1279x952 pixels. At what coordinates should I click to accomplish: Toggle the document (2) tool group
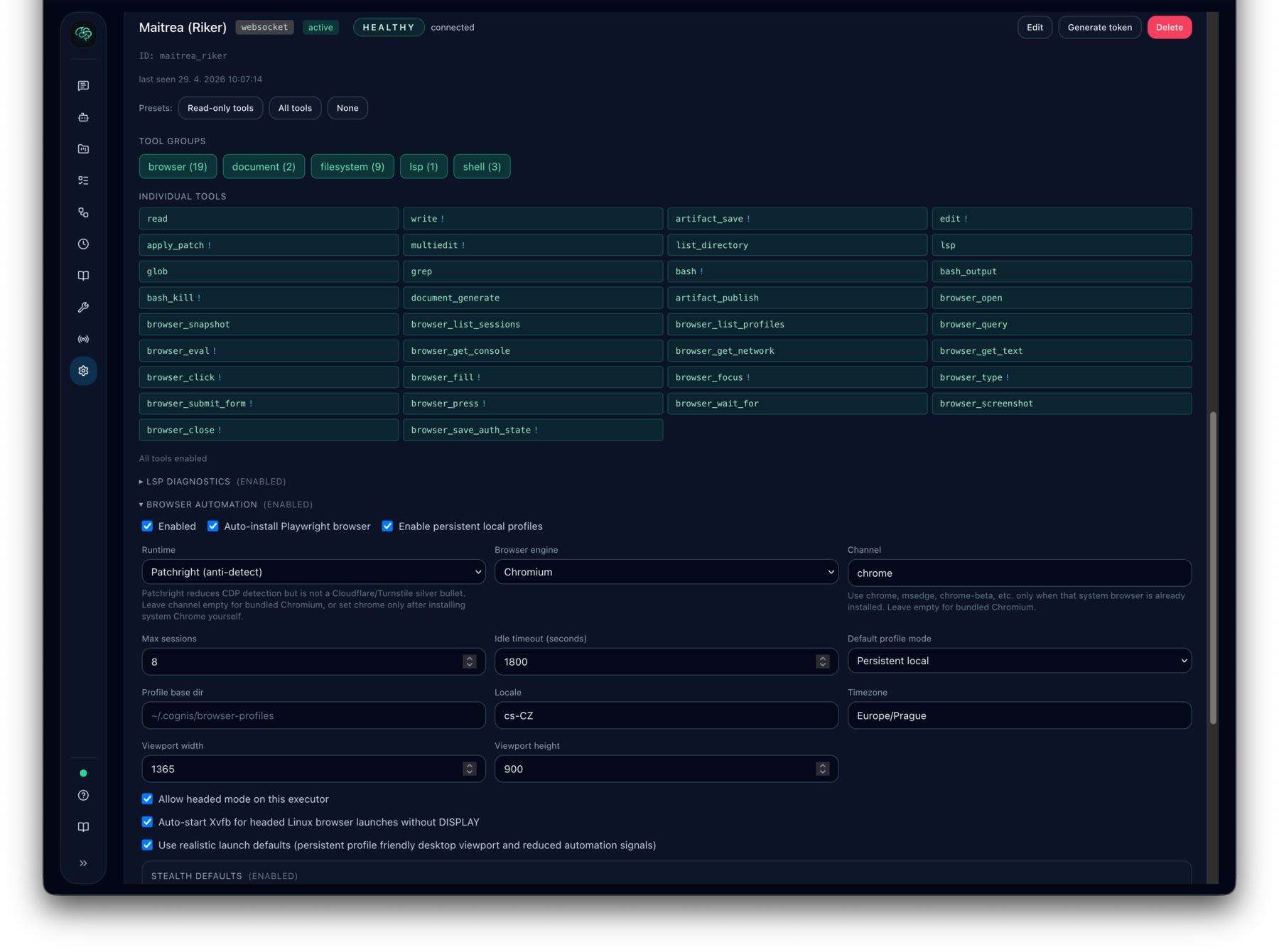[264, 166]
